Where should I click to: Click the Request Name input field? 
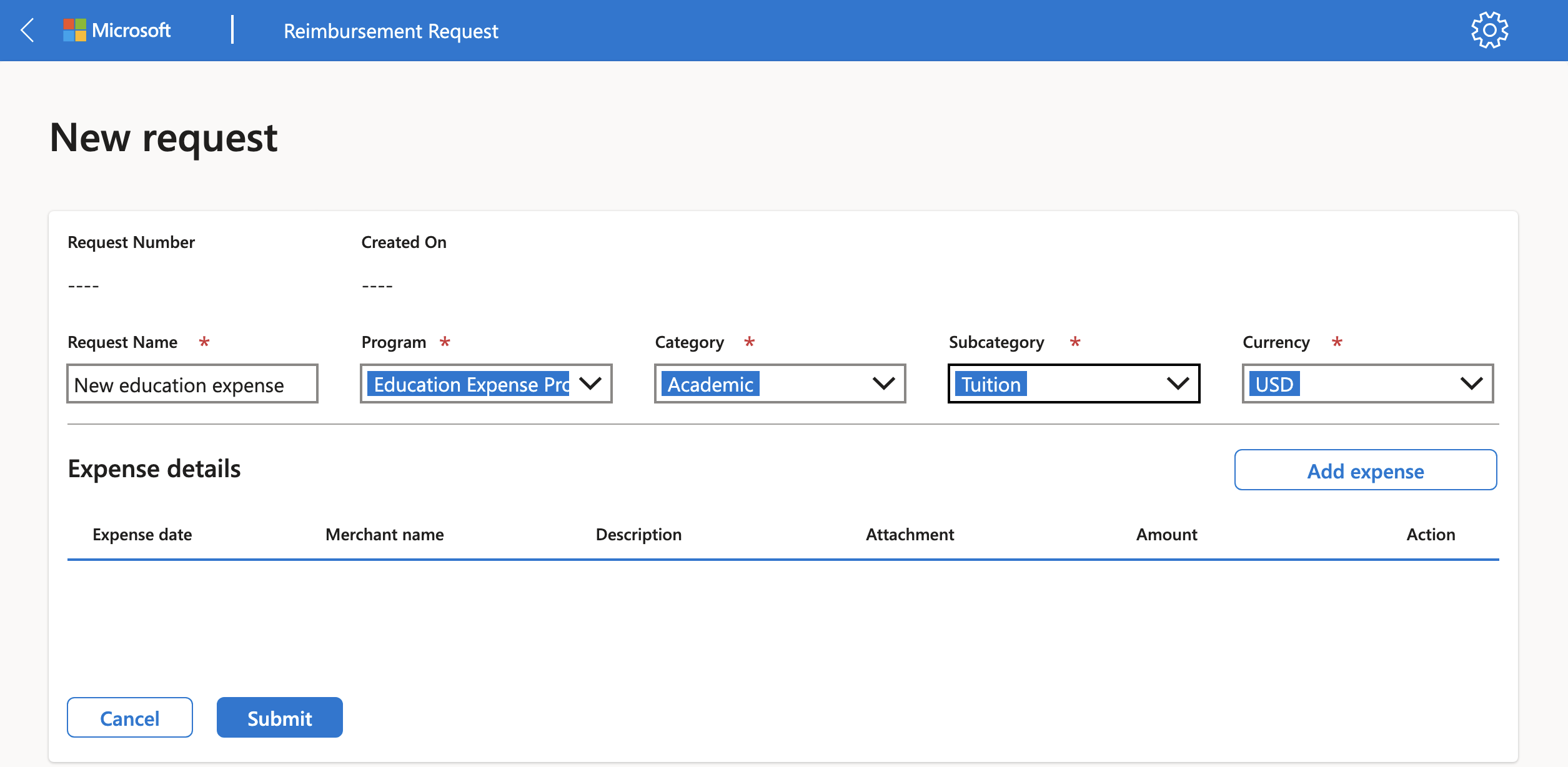[193, 383]
